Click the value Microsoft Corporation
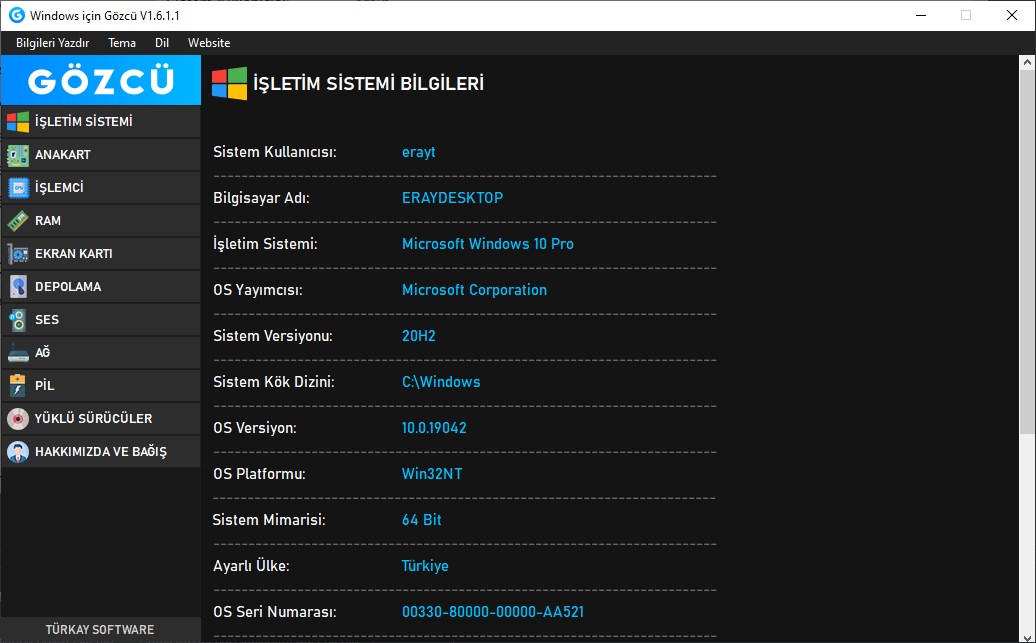Screen dimensions: 1036x643 pos(474,290)
